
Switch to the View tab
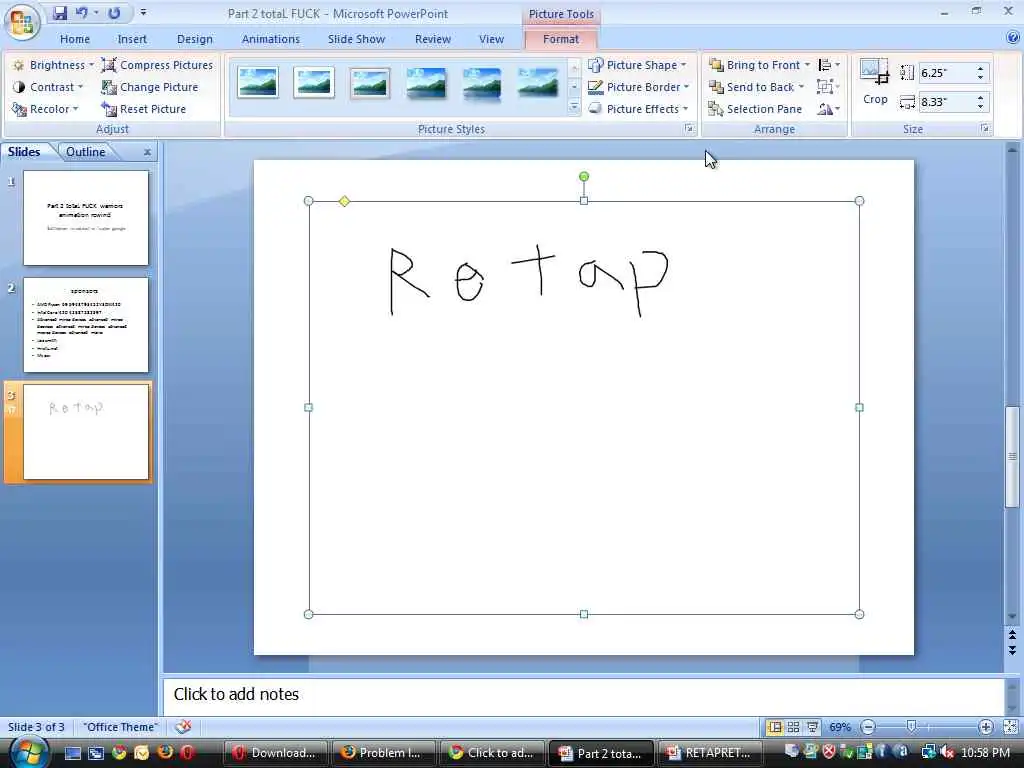(491, 39)
